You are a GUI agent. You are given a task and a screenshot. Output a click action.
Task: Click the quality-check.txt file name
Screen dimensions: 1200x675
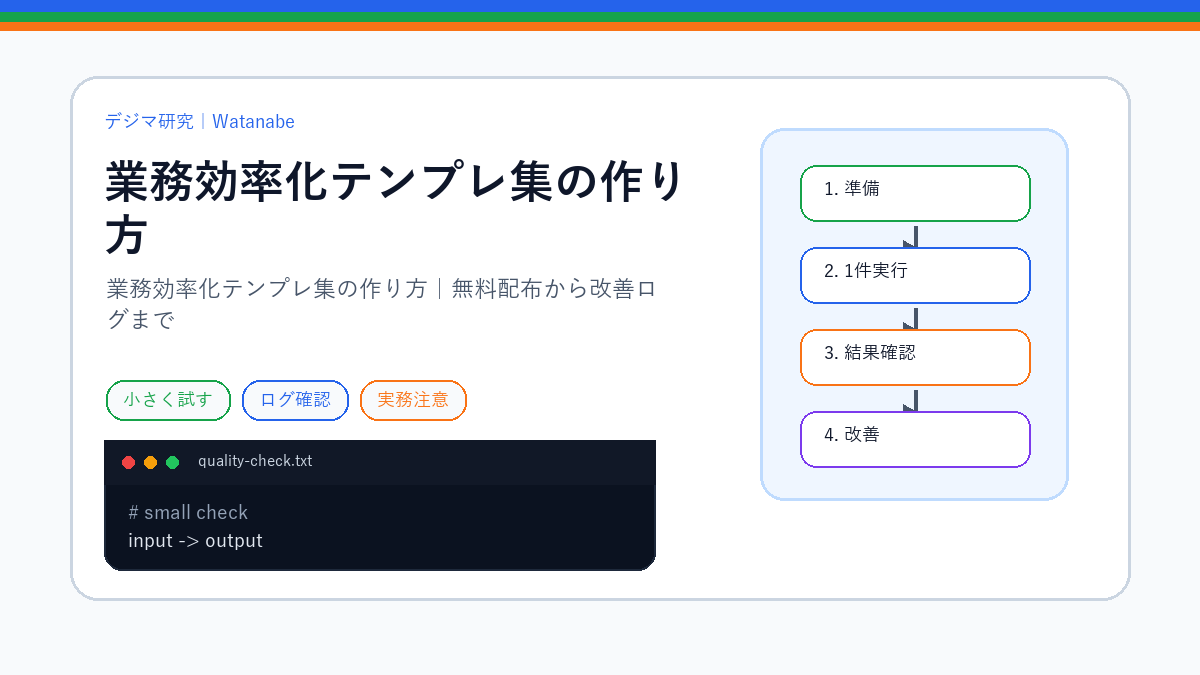coord(255,461)
